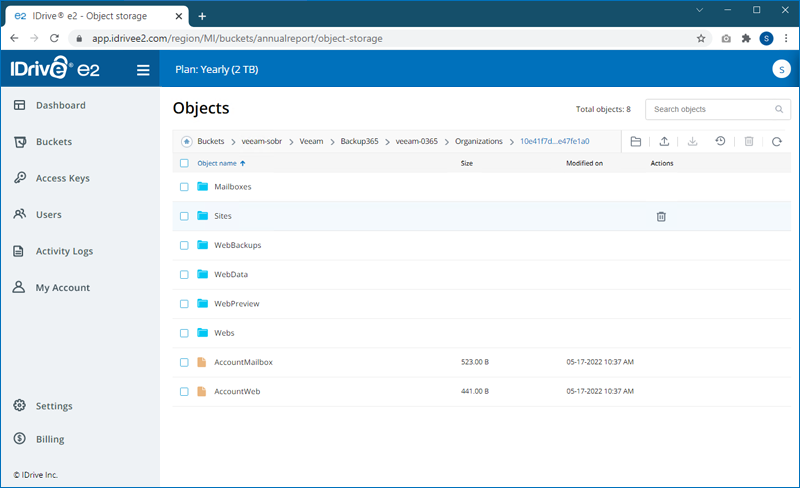The width and height of the screenshot is (800, 488).
Task: Click the browser address bar
Action: (388, 38)
